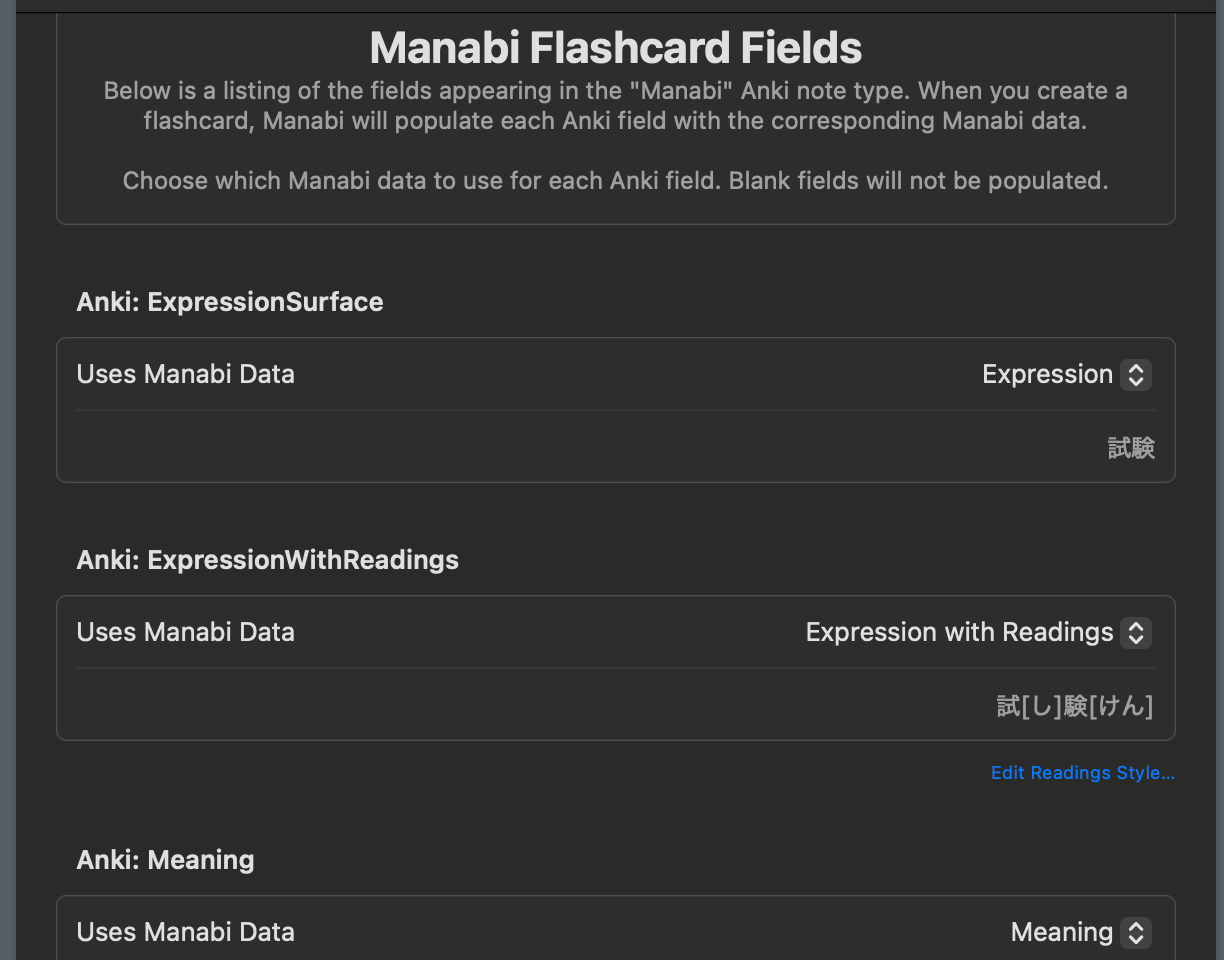Image resolution: width=1224 pixels, height=960 pixels.
Task: Click Uses Manabi Data label under ExpressionSurface
Action: pyautogui.click(x=186, y=375)
